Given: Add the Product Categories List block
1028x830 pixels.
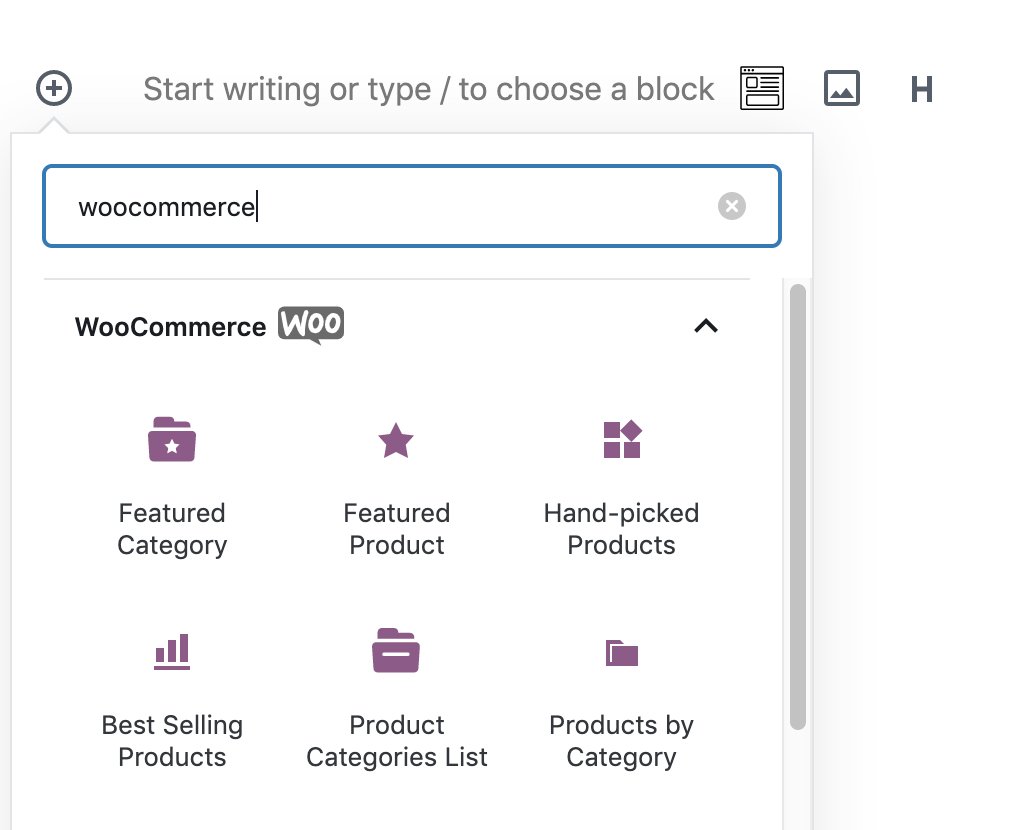Looking at the screenshot, I should click(x=397, y=699).
